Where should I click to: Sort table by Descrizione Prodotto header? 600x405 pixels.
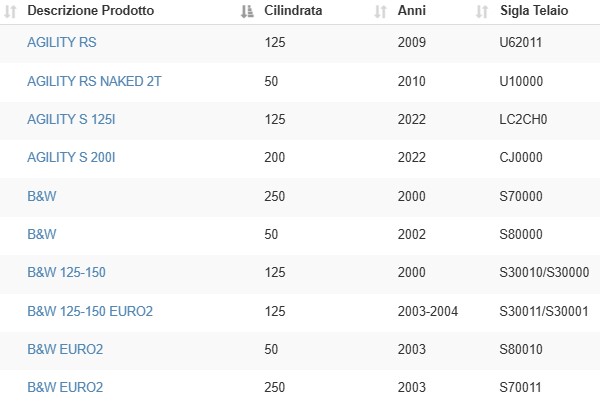pos(91,10)
